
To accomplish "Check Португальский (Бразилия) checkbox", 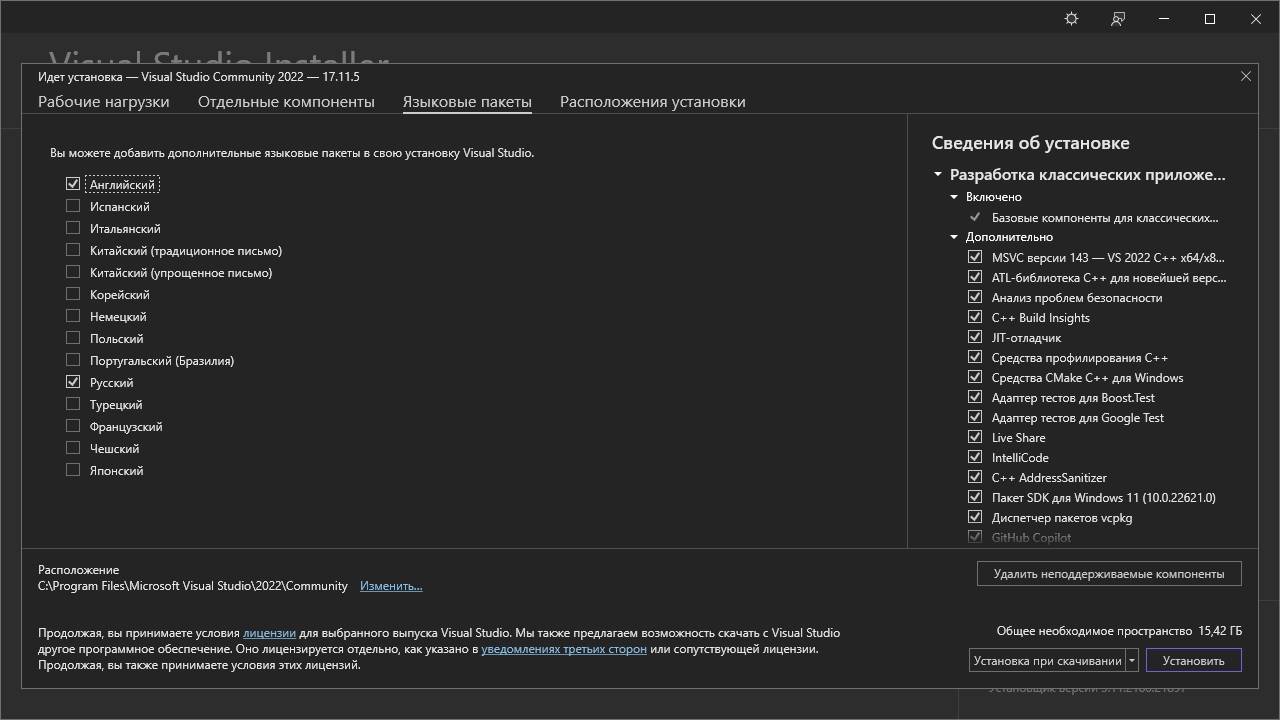I will 73,360.
